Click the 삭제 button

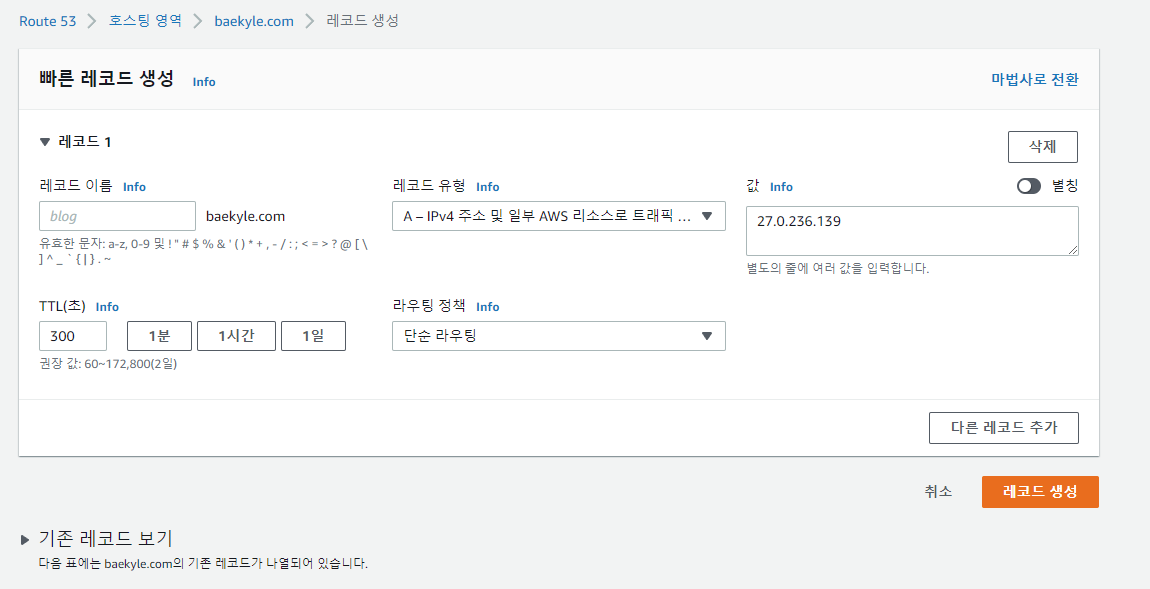[x=1042, y=147]
